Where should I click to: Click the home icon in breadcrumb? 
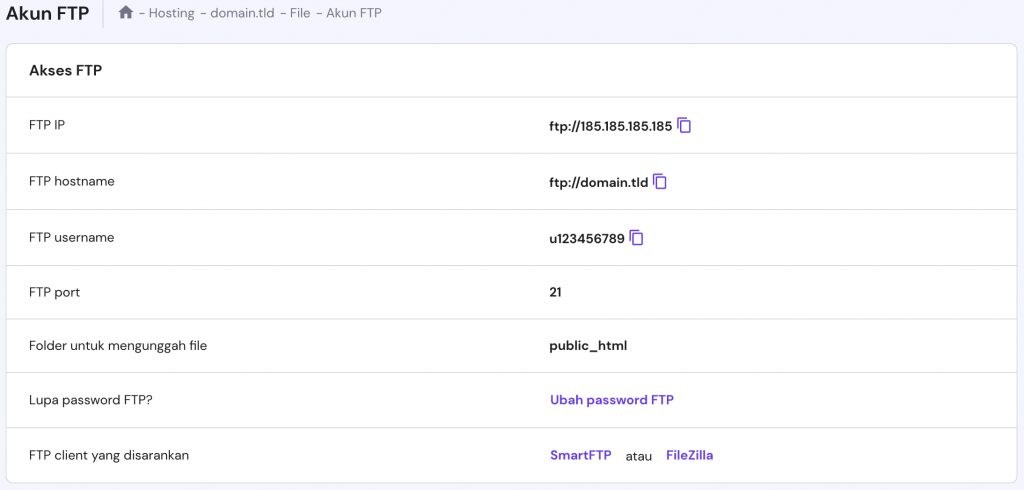[x=126, y=13]
